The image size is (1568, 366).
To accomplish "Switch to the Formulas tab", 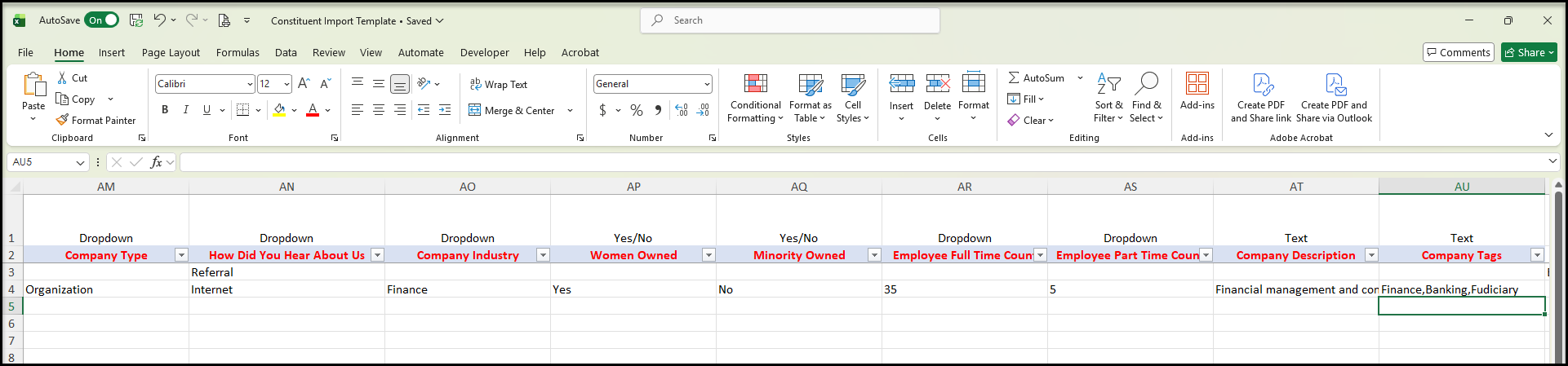I will 238,53.
